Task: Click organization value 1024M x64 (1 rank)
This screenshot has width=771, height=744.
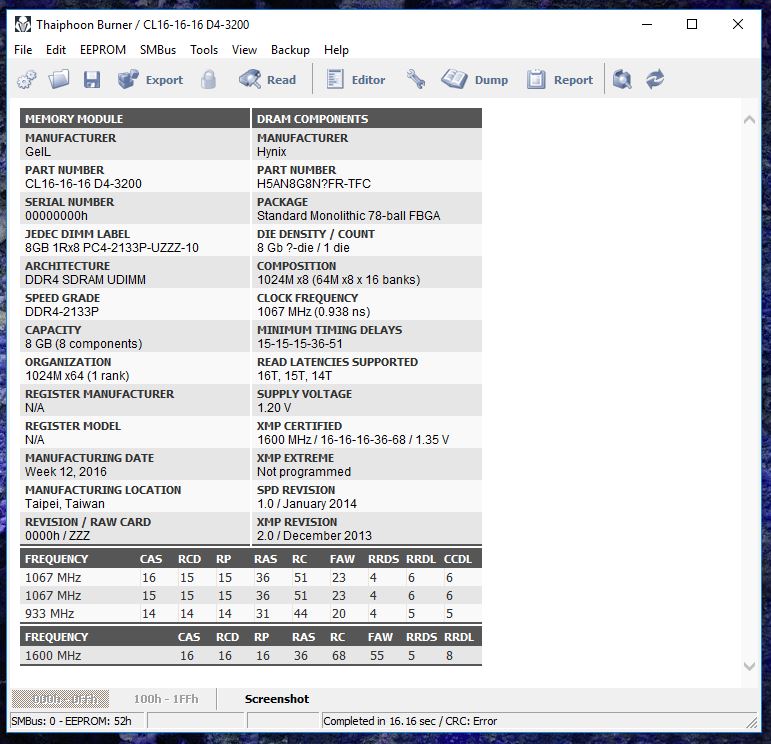Action: click(x=77, y=375)
